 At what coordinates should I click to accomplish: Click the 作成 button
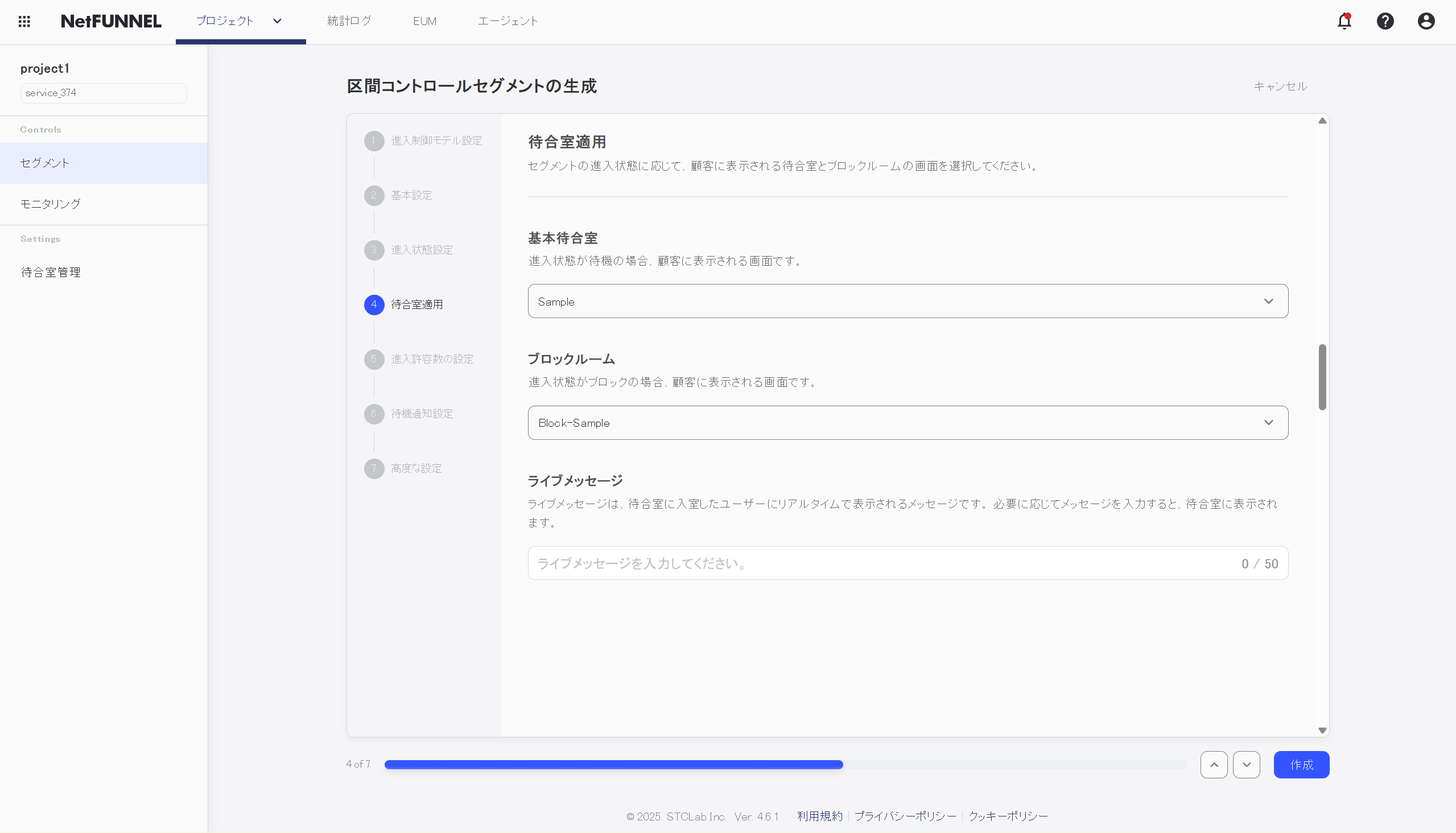click(x=1302, y=764)
